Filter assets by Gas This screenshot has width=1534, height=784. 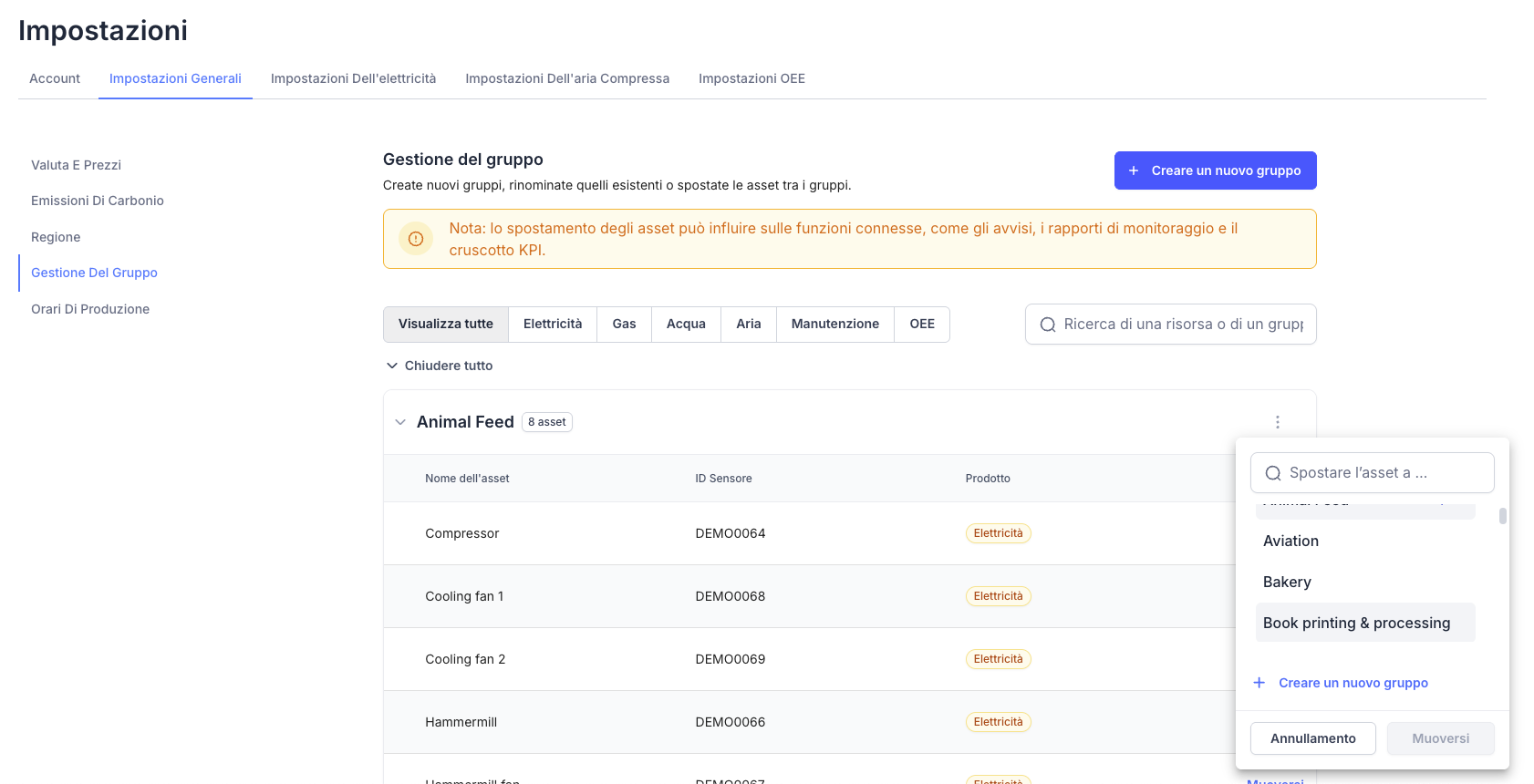click(x=624, y=324)
